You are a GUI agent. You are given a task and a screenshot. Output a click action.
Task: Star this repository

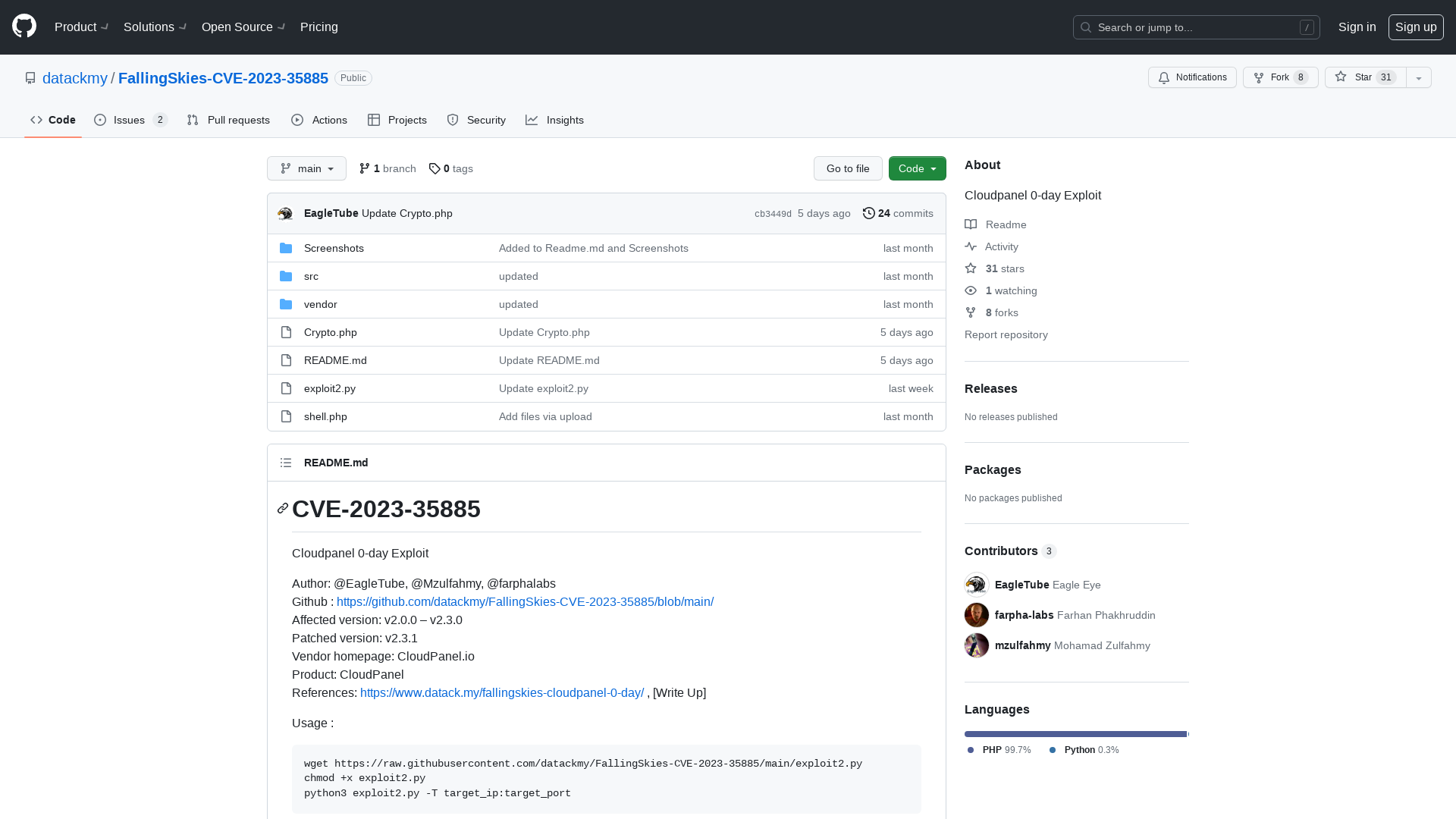1365,77
